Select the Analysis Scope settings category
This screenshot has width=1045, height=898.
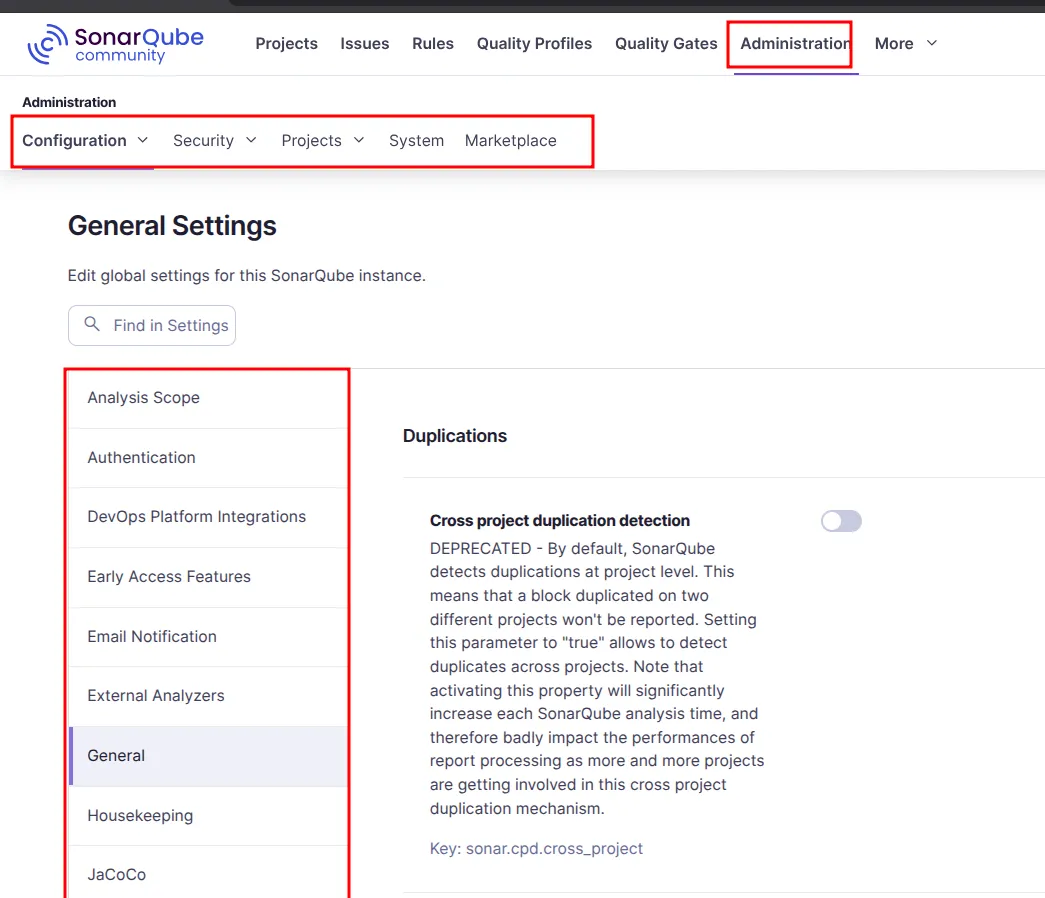coord(209,398)
